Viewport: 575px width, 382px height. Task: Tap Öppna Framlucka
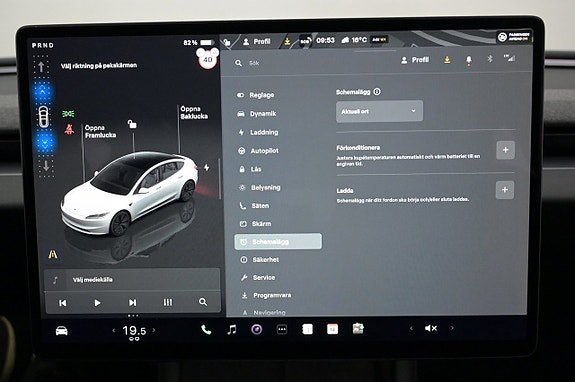(100, 131)
